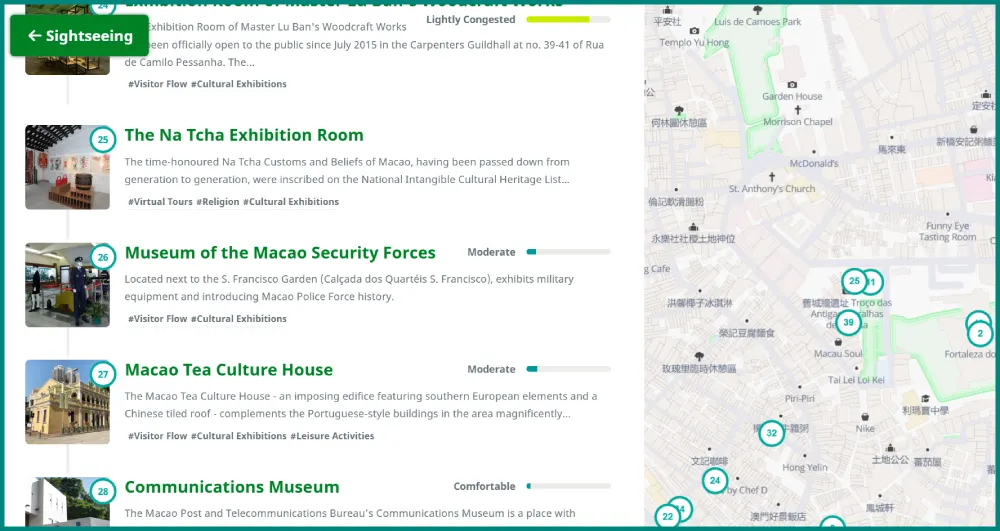Click St. Anthony's Church cross icon on map

(x=772, y=177)
